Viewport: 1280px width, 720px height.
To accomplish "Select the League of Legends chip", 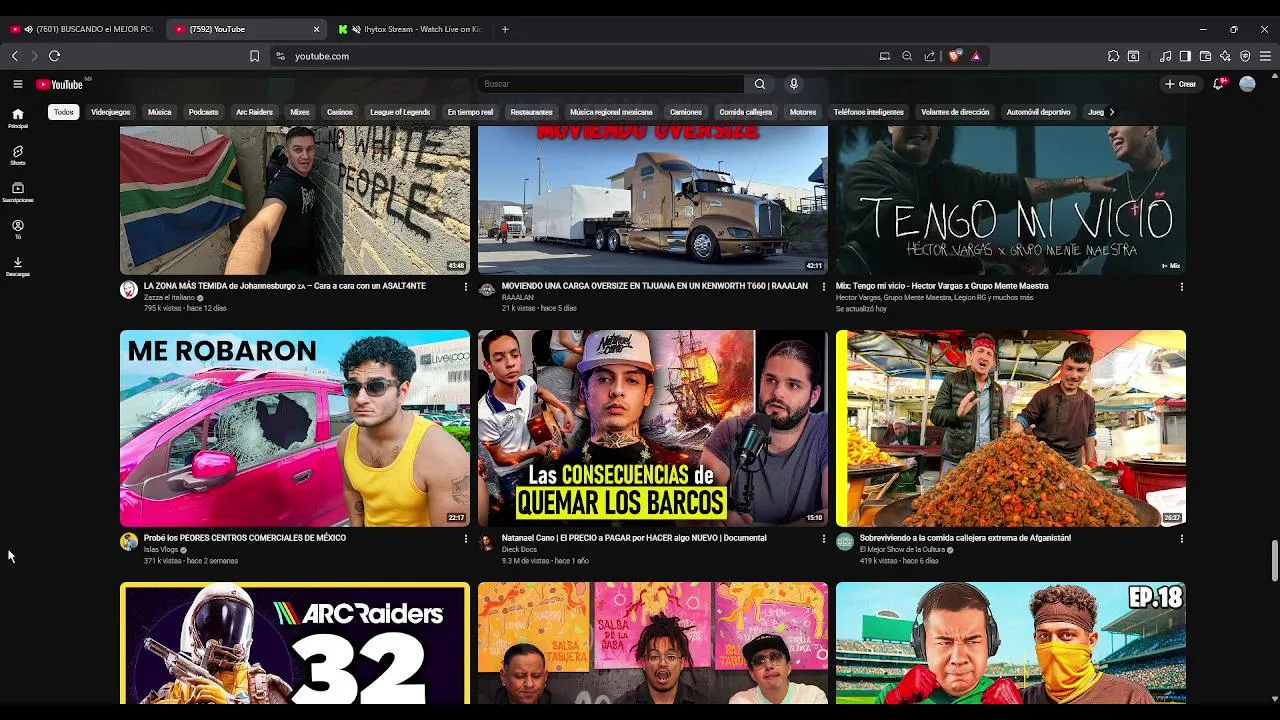I will (400, 112).
